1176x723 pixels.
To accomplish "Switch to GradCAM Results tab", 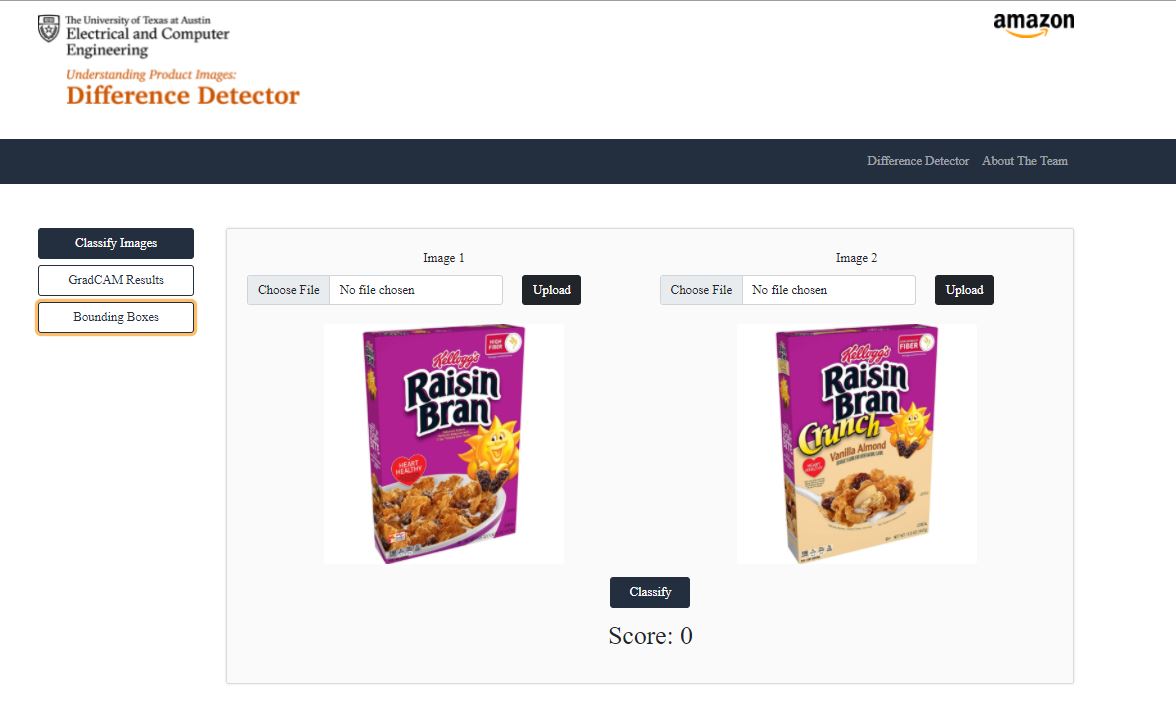I will [116, 280].
